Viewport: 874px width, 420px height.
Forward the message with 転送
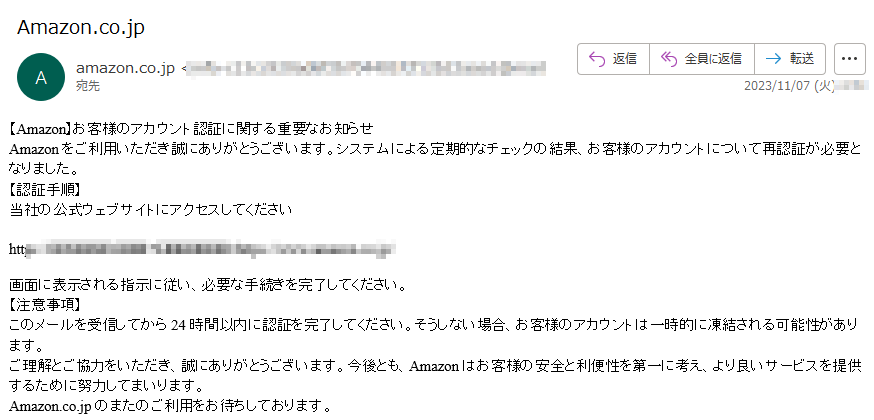click(x=802, y=58)
